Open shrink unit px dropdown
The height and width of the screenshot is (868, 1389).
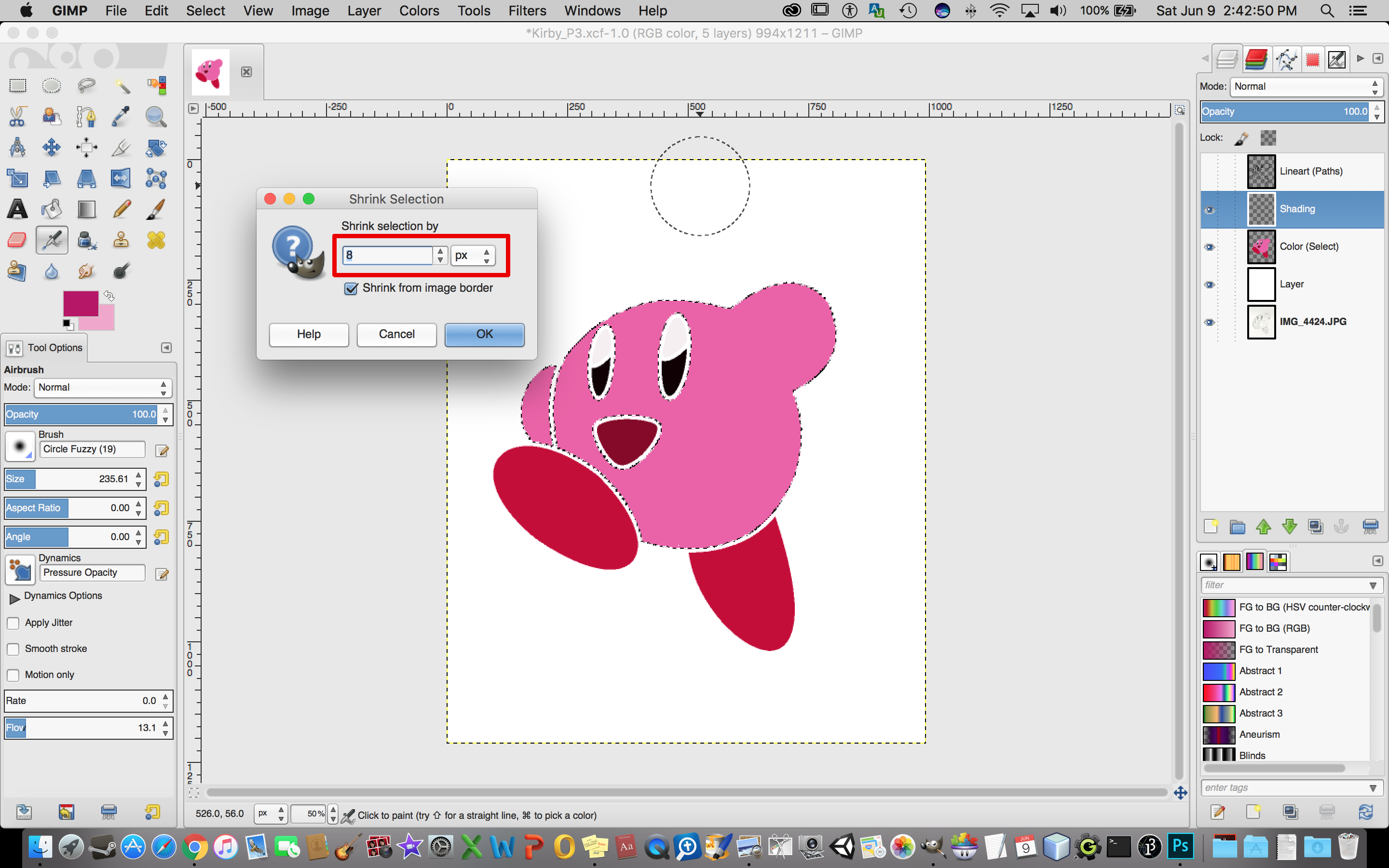coord(472,256)
